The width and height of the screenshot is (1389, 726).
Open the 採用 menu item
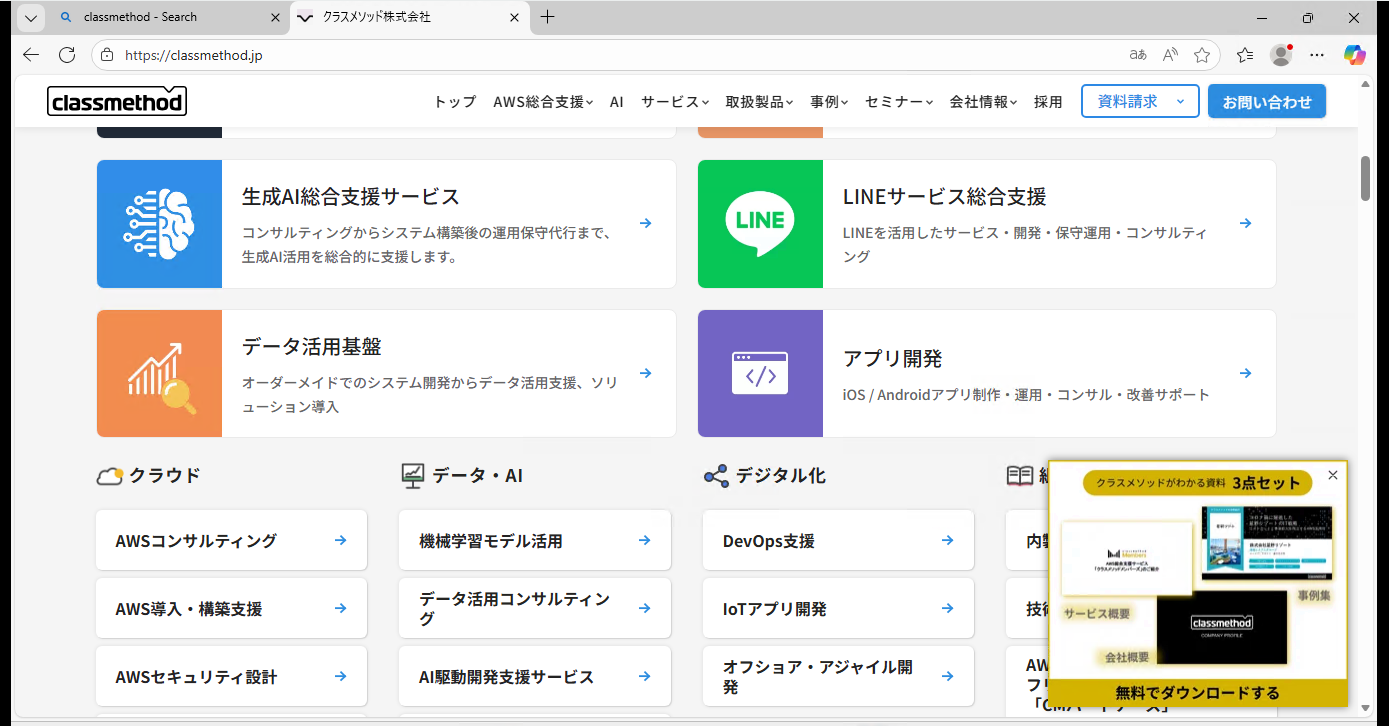(1048, 102)
